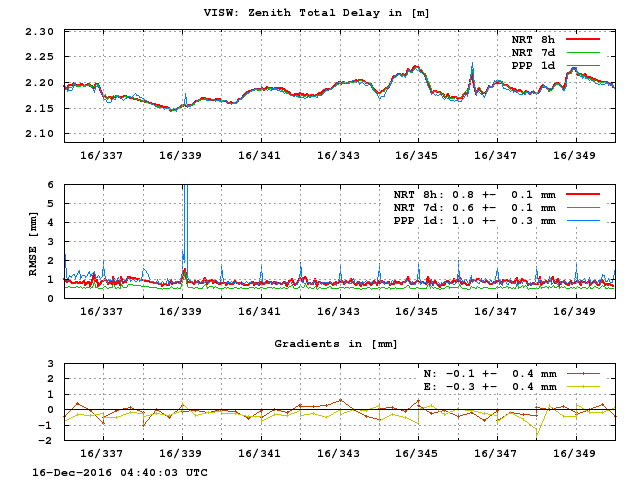Click the 'VISW: Zenith Total Delay in [m]' title

click(316, 13)
